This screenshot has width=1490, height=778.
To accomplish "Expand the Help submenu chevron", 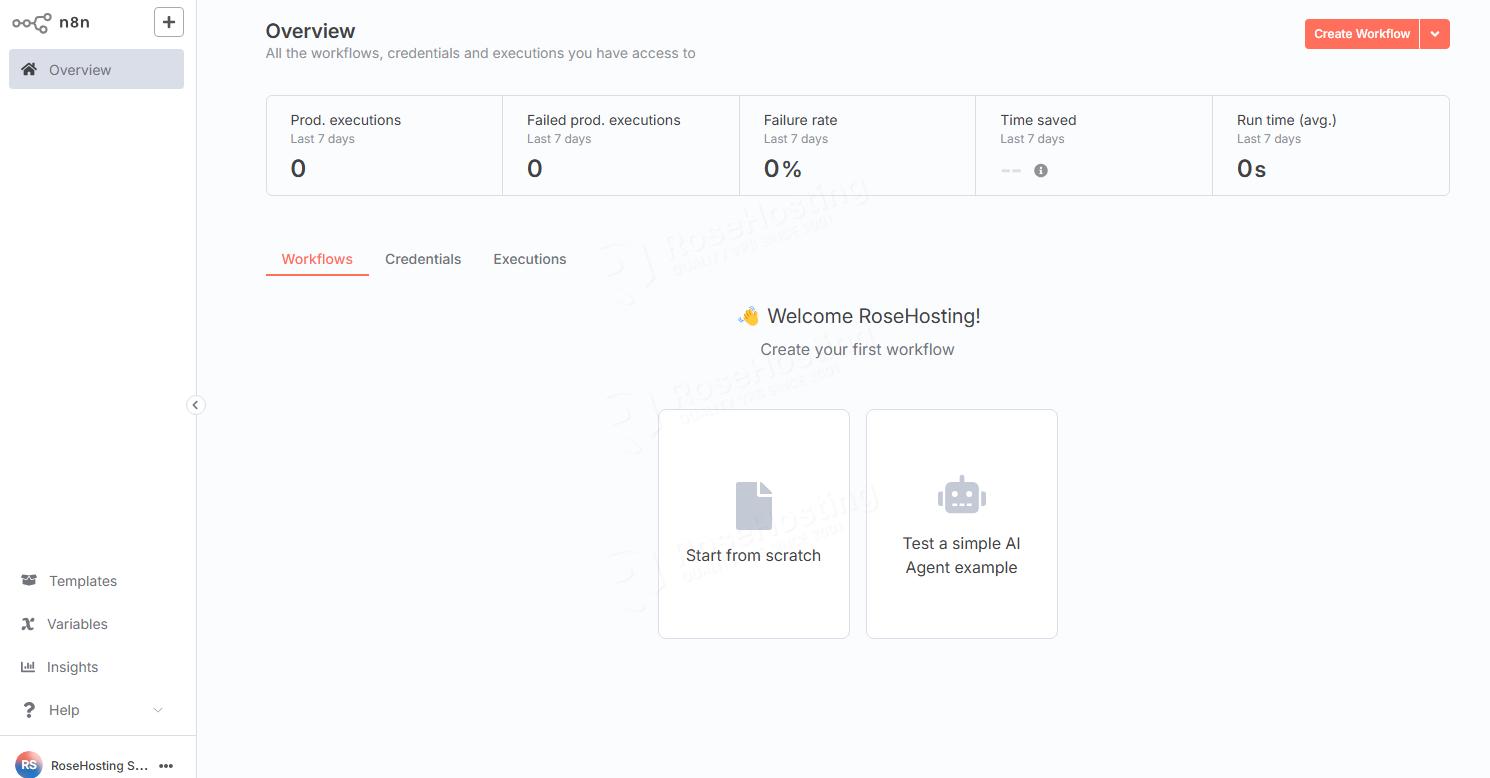I will tap(157, 710).
